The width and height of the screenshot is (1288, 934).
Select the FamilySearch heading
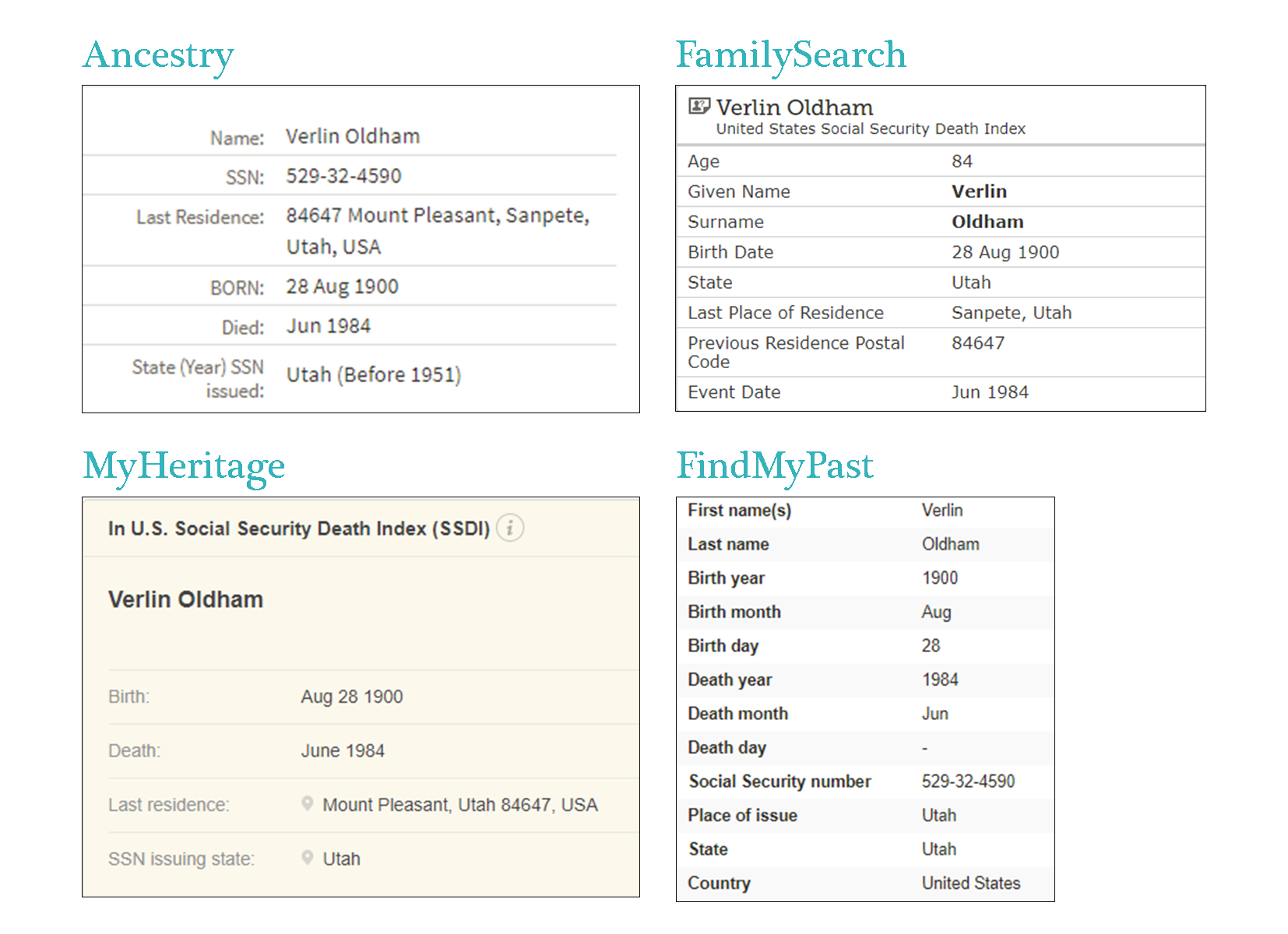(791, 55)
